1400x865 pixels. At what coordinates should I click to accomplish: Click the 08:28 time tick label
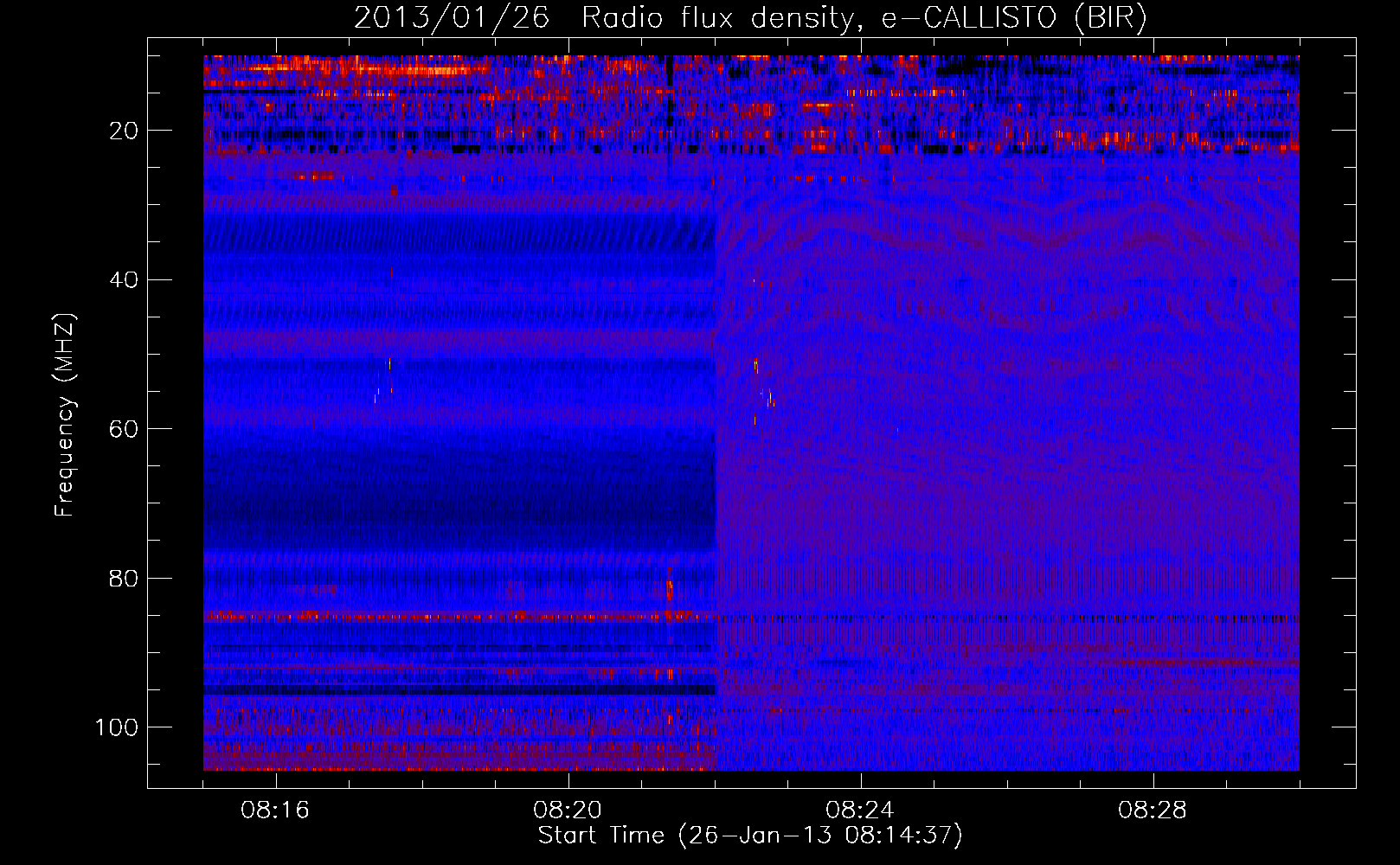[x=1153, y=811]
